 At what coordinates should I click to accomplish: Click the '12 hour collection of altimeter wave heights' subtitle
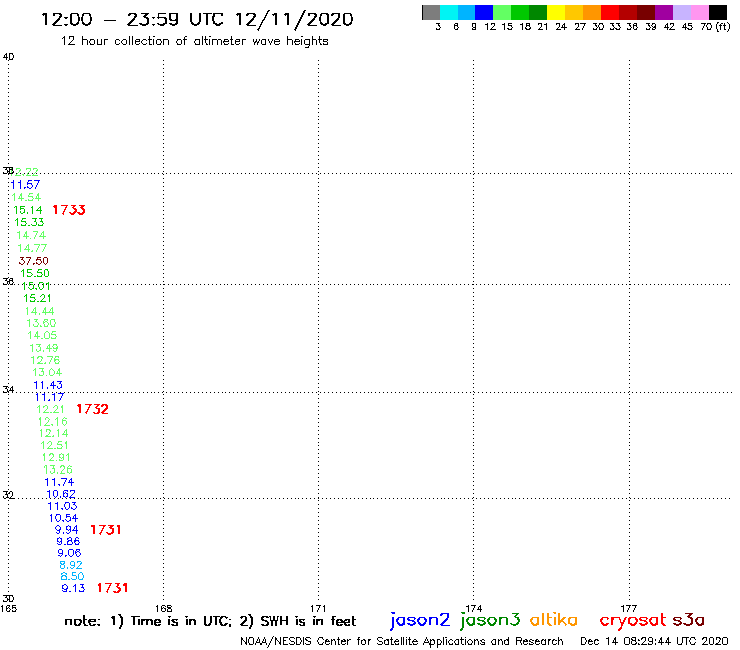coord(194,41)
